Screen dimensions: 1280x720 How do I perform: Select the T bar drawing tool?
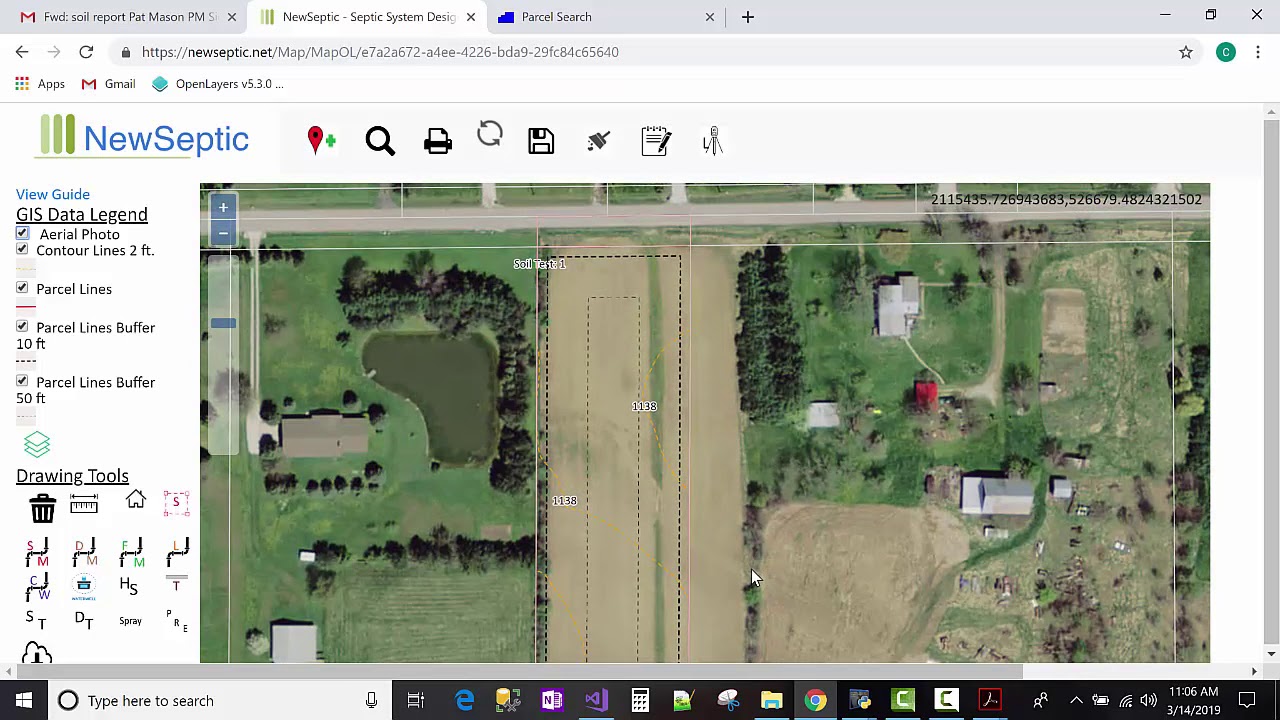coord(176,583)
